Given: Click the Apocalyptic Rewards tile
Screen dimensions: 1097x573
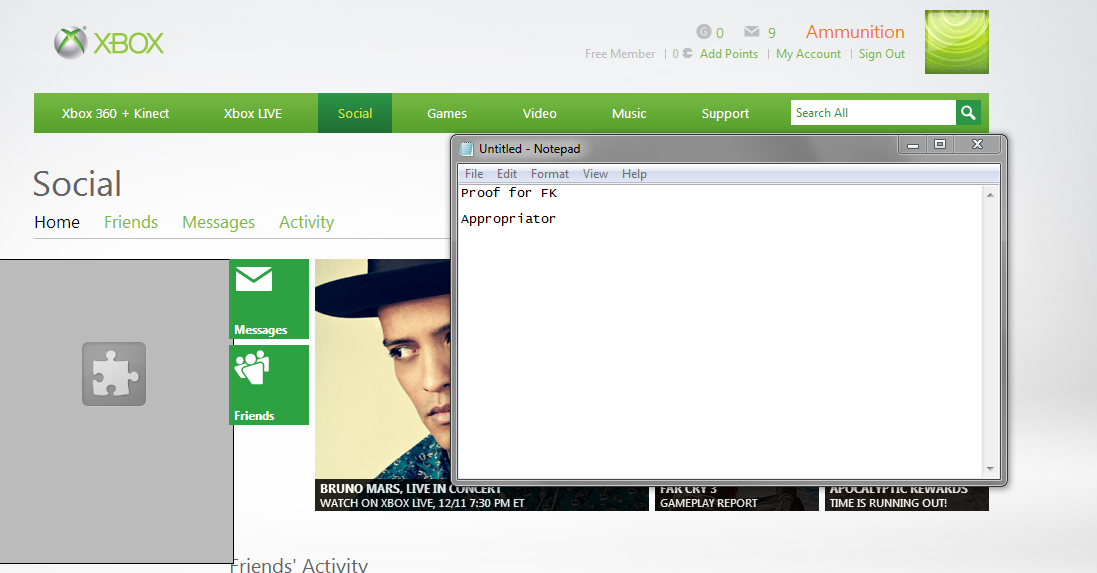Looking at the screenshot, I should point(907,497).
